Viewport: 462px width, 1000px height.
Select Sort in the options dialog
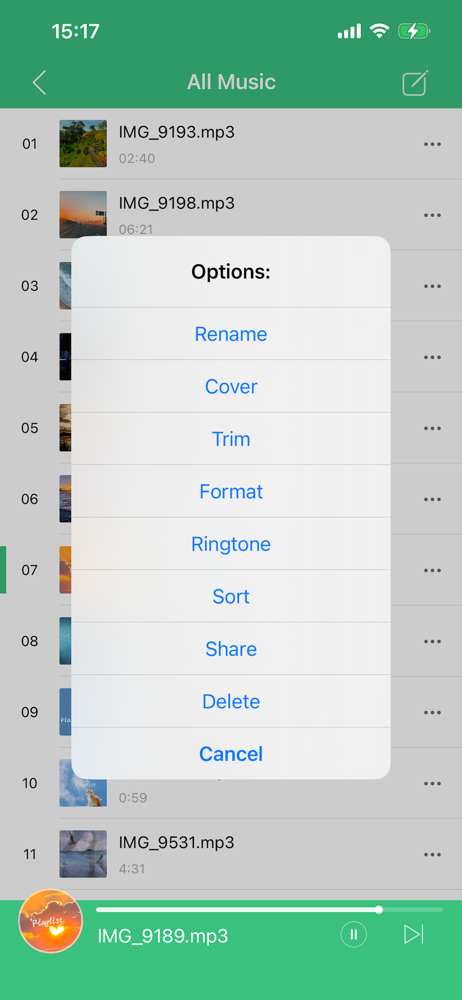231,596
